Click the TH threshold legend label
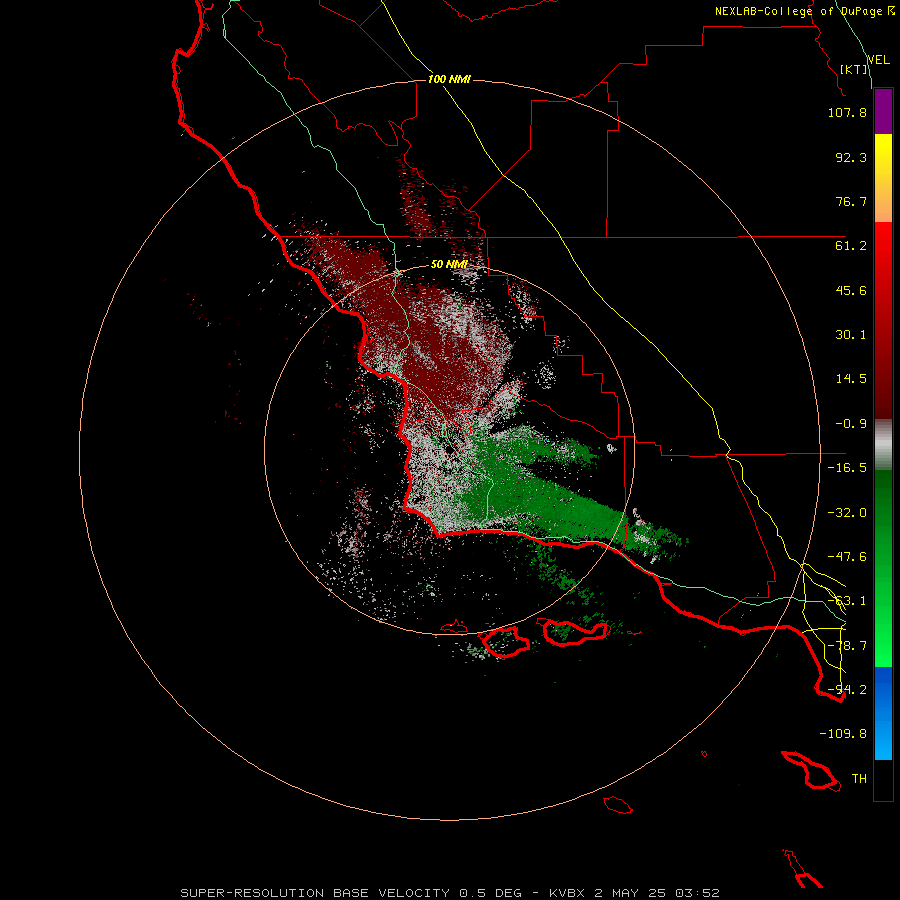The width and height of the screenshot is (900, 900). pyautogui.click(x=859, y=779)
